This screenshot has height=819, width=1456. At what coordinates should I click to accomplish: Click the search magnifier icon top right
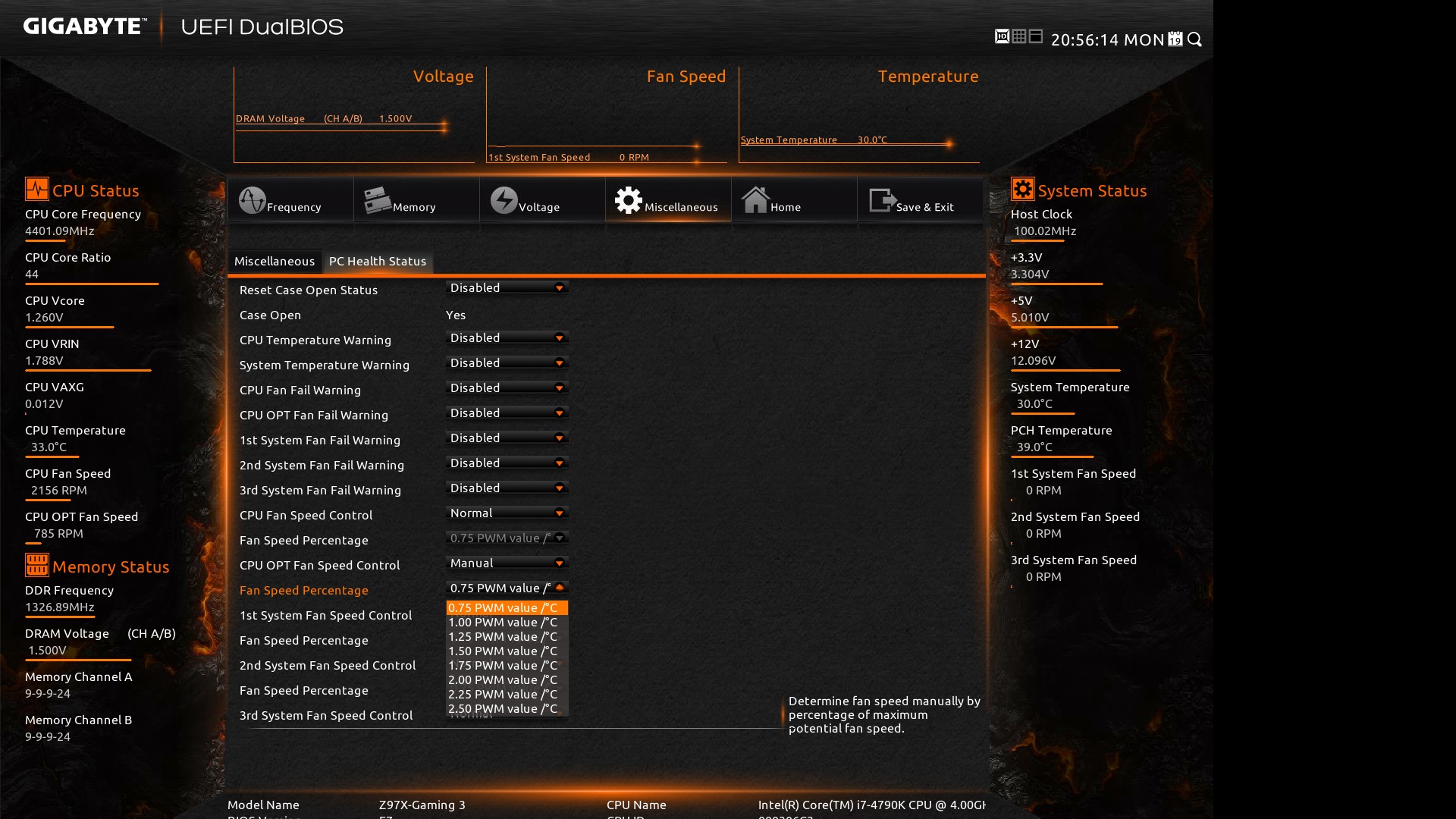coord(1195,39)
